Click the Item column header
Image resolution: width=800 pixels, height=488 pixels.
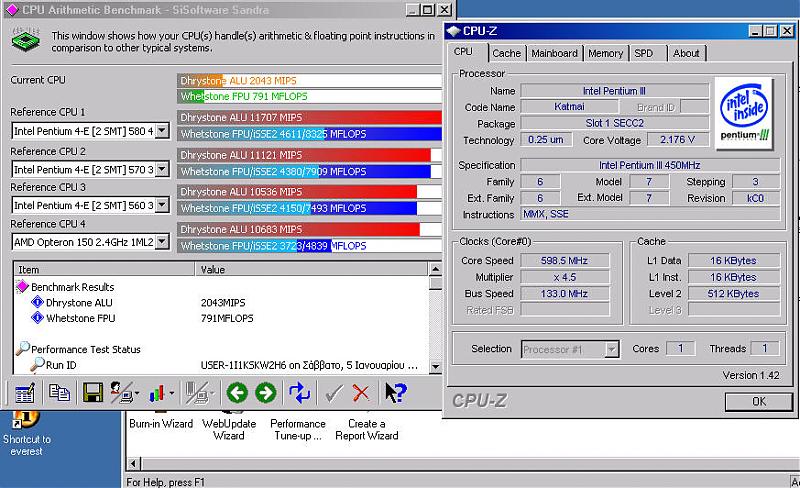pos(104,270)
